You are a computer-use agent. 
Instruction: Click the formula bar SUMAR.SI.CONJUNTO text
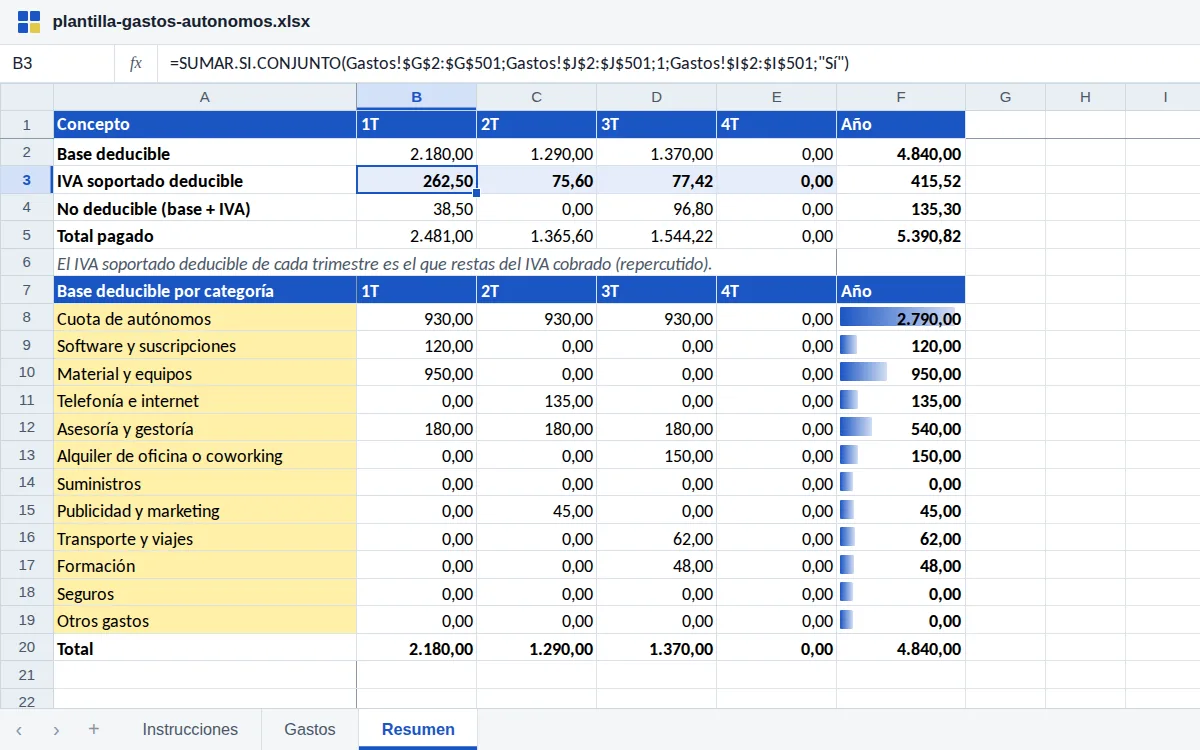pyautogui.click(x=509, y=63)
